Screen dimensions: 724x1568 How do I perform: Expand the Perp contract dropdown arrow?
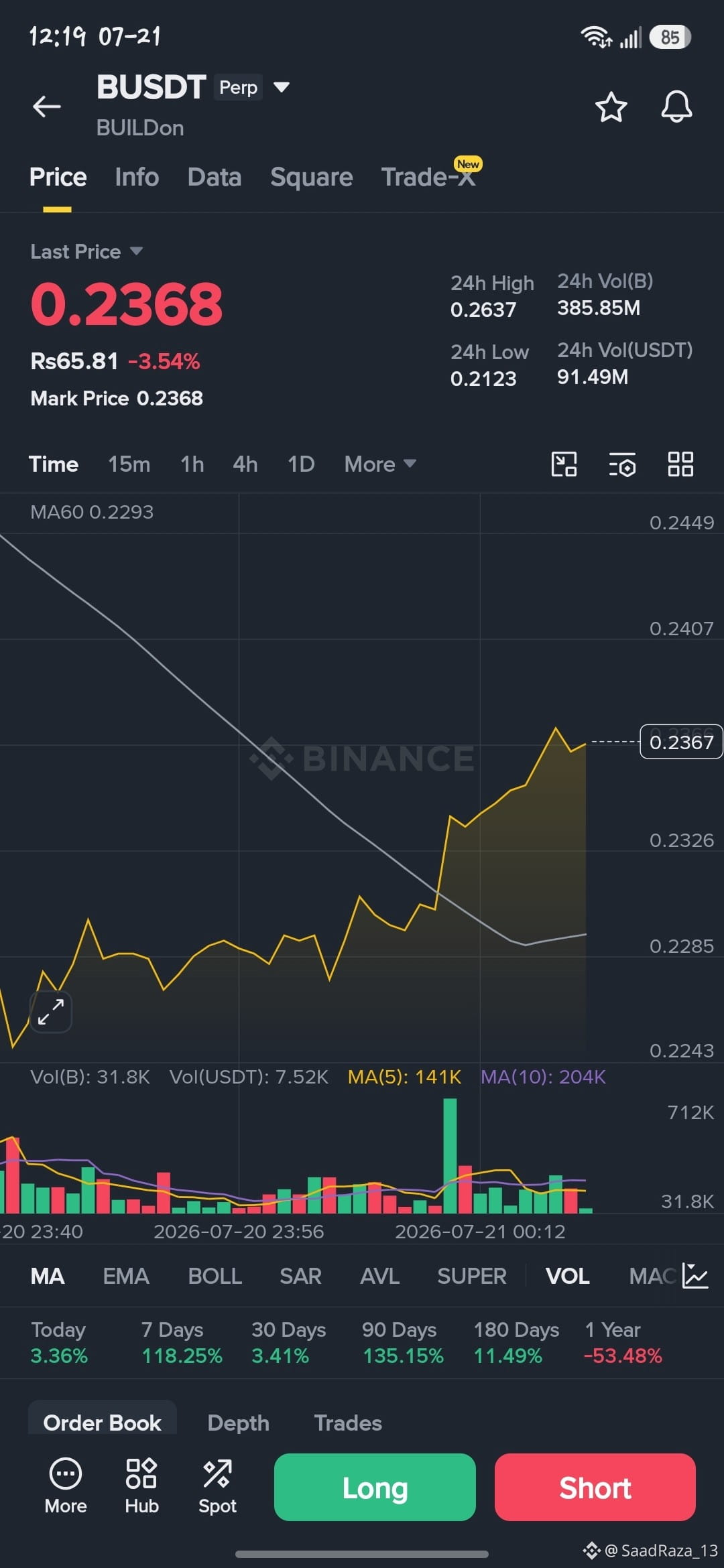point(282,87)
